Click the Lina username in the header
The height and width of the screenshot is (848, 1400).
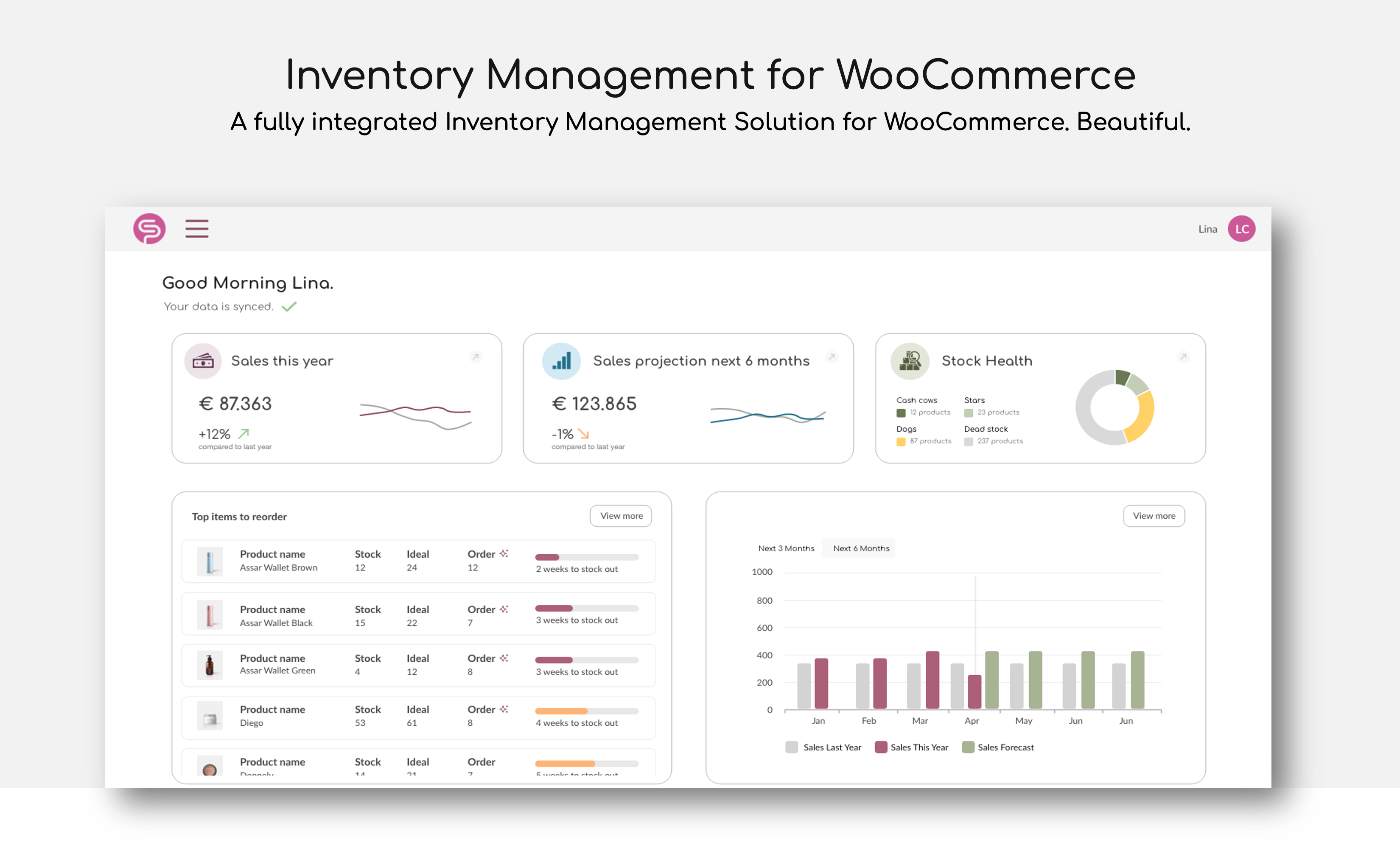pyautogui.click(x=1207, y=228)
